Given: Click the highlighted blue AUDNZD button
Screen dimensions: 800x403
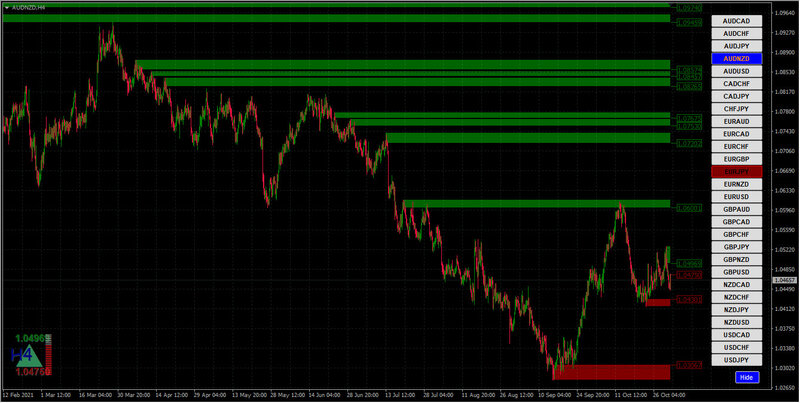Looking at the screenshot, I should point(736,59).
